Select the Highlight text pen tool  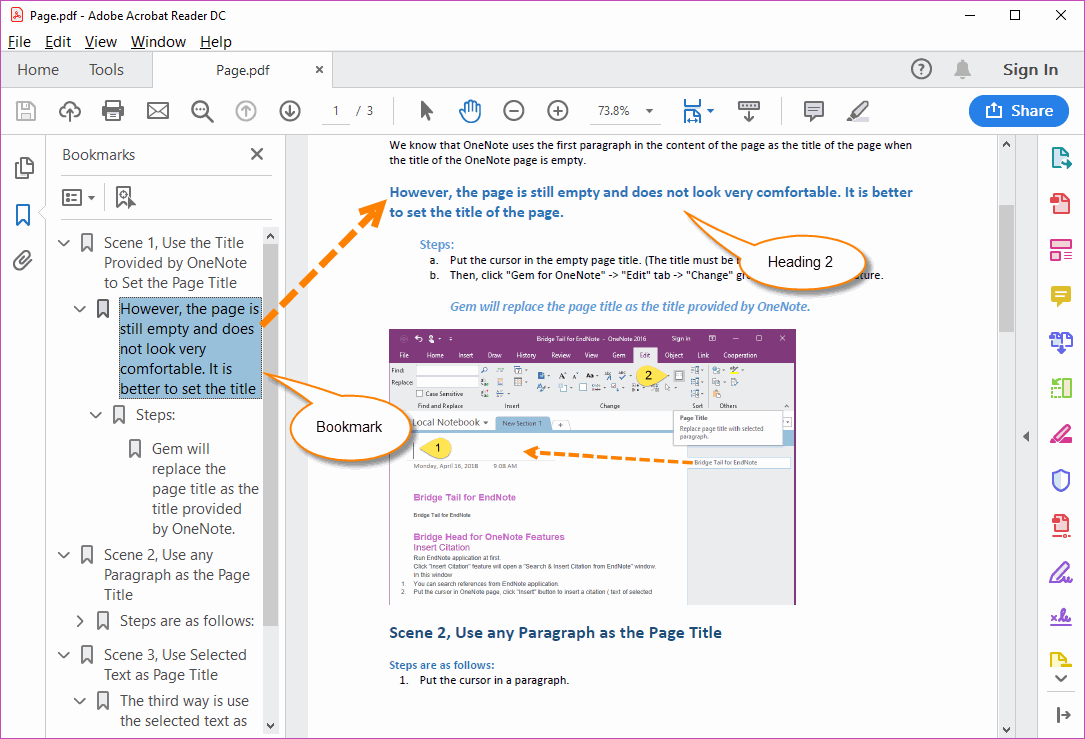pos(857,111)
